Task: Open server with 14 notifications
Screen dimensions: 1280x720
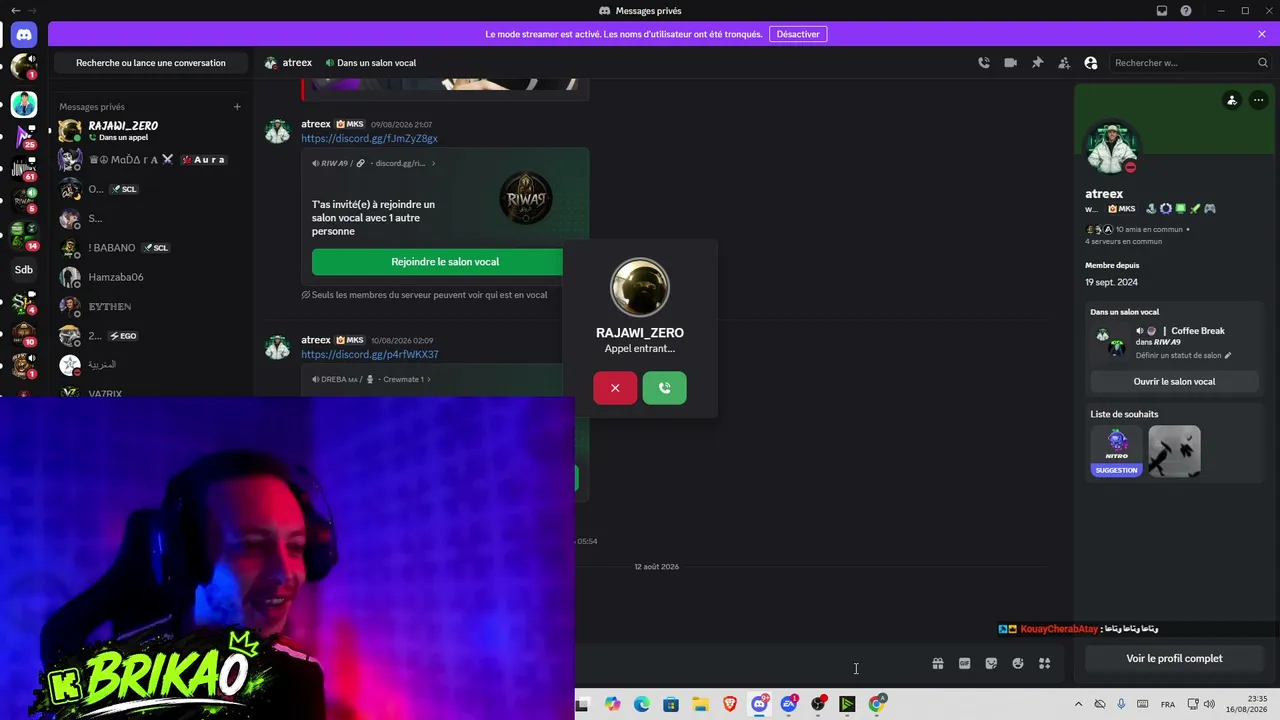Action: point(24,236)
